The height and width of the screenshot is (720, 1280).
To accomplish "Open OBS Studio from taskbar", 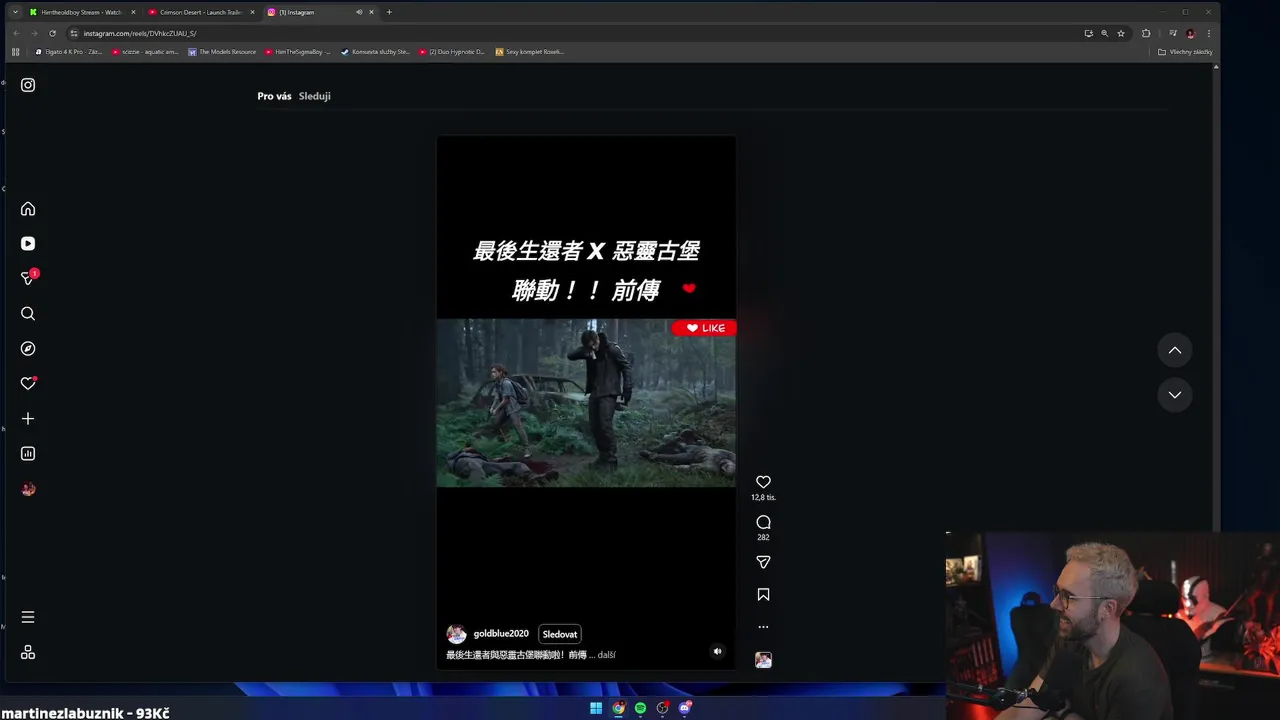I will point(662,708).
